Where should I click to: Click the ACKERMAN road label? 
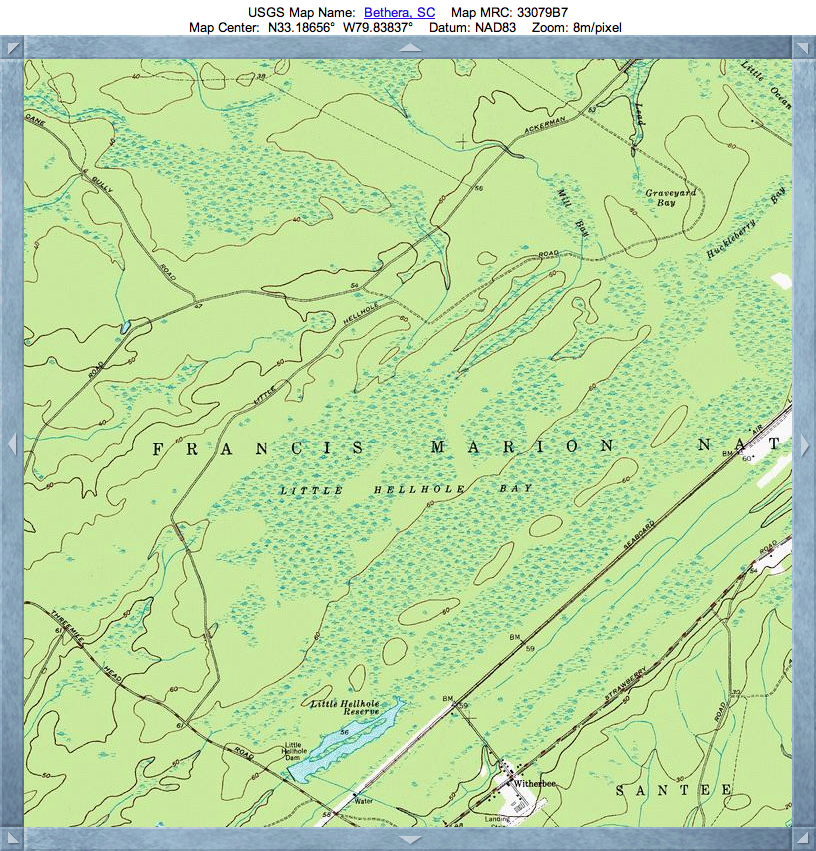545,125
